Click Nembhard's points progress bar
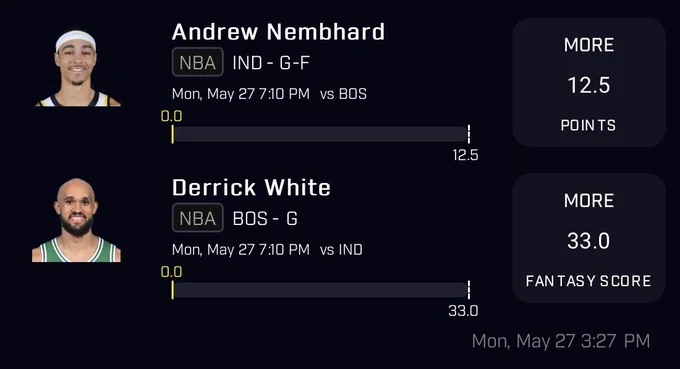 320,134
